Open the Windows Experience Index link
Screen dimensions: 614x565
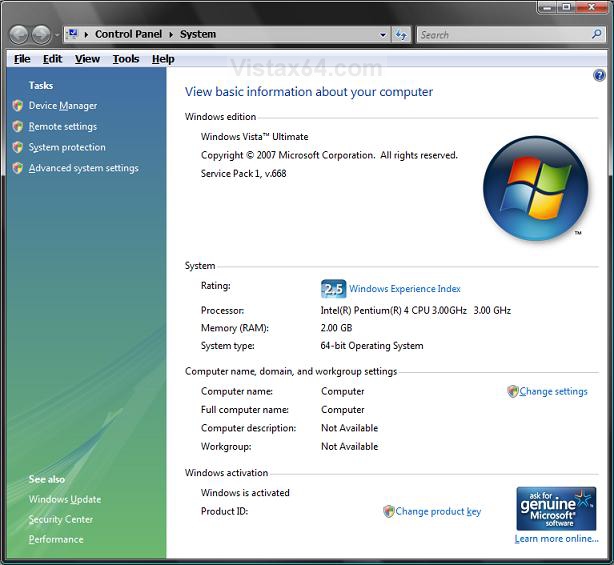[x=405, y=289]
